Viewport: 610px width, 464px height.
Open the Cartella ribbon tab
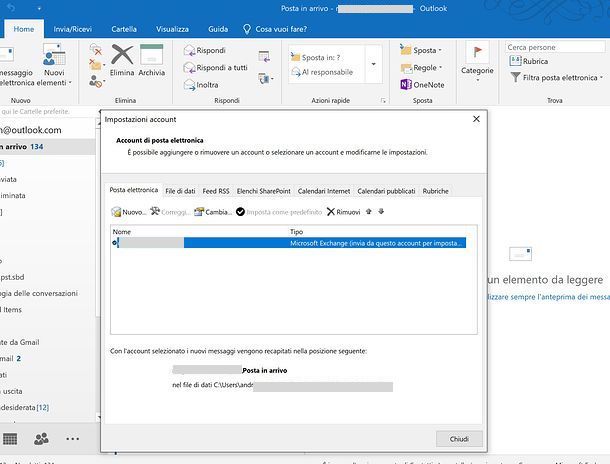(x=124, y=29)
